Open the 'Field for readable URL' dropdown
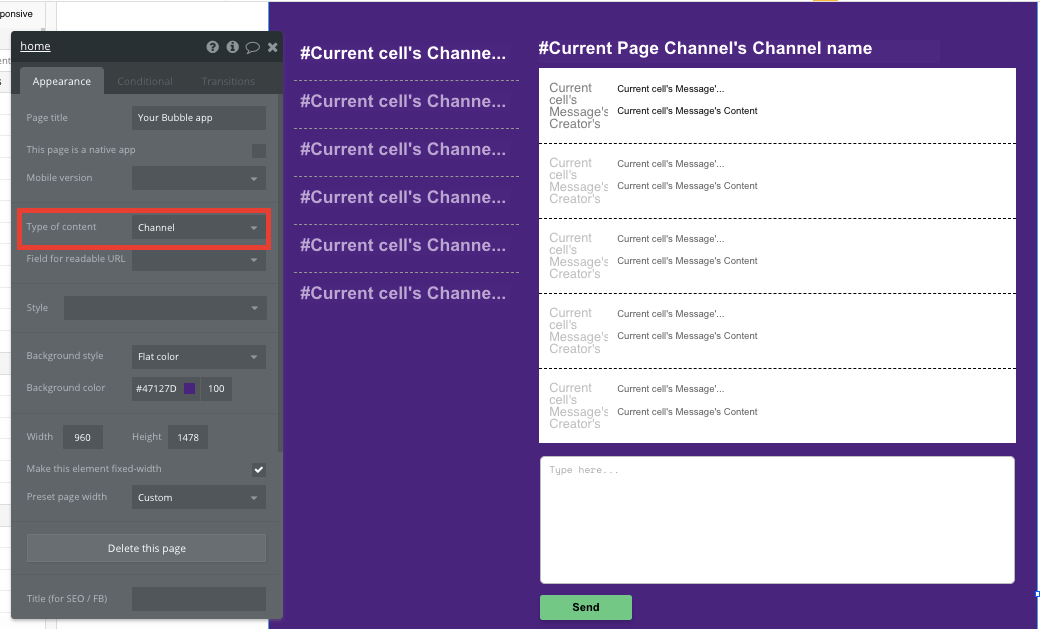 pyautogui.click(x=198, y=259)
